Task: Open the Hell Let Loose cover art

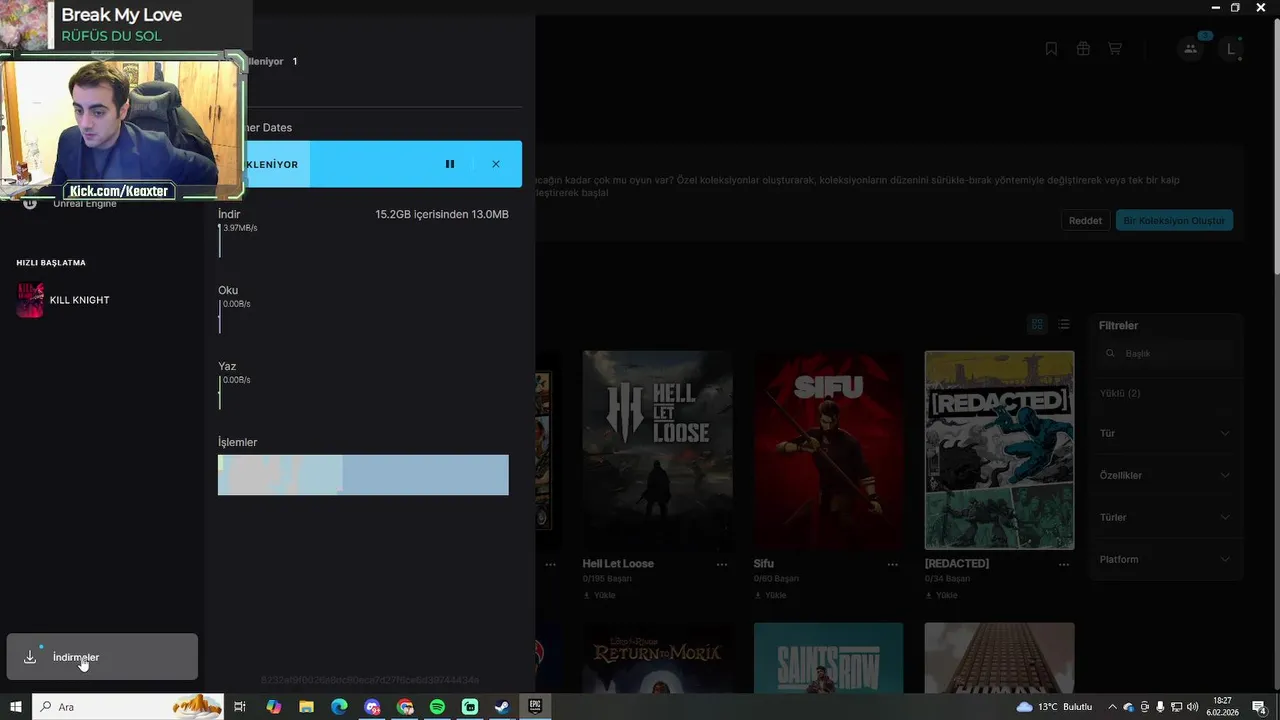Action: coord(658,450)
